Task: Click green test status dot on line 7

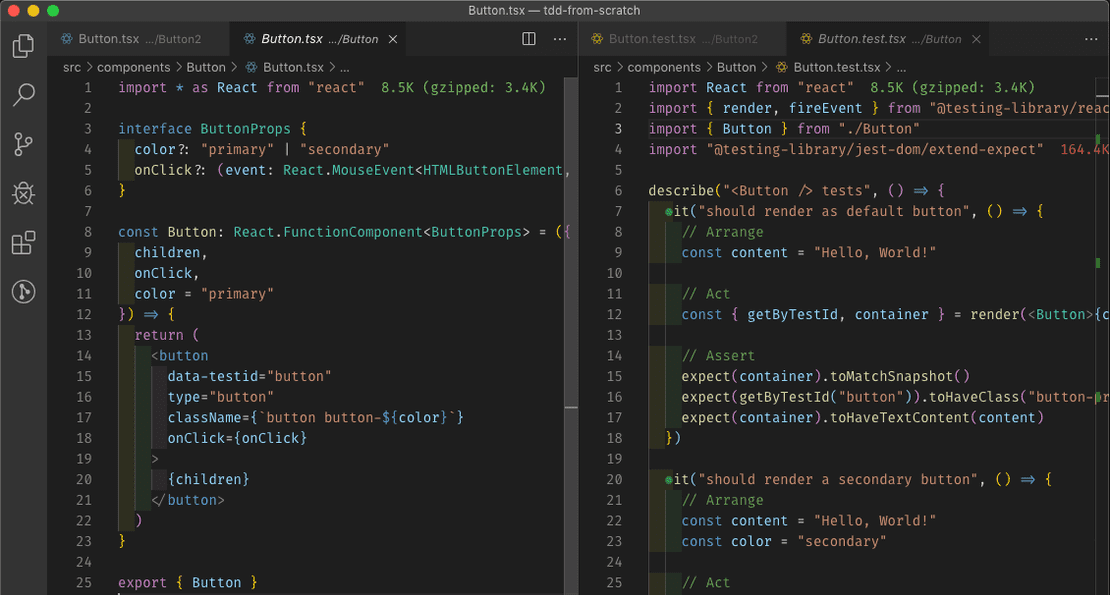Action: tap(668, 212)
